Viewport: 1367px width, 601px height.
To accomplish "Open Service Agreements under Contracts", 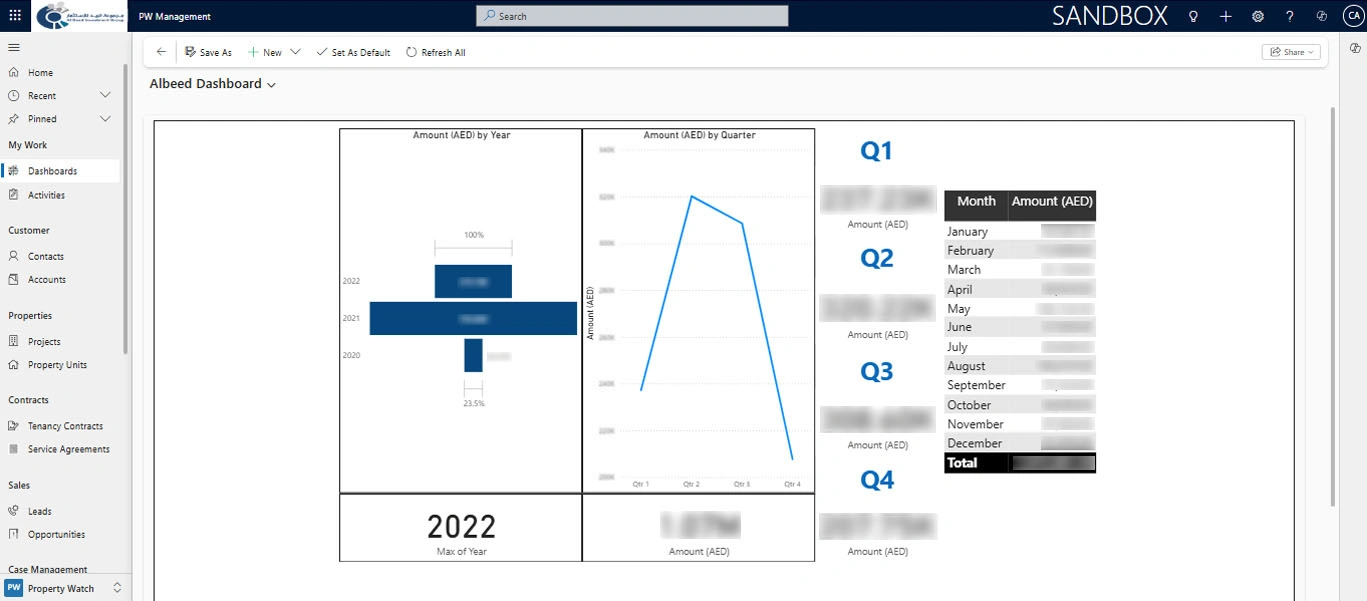I will [68, 449].
